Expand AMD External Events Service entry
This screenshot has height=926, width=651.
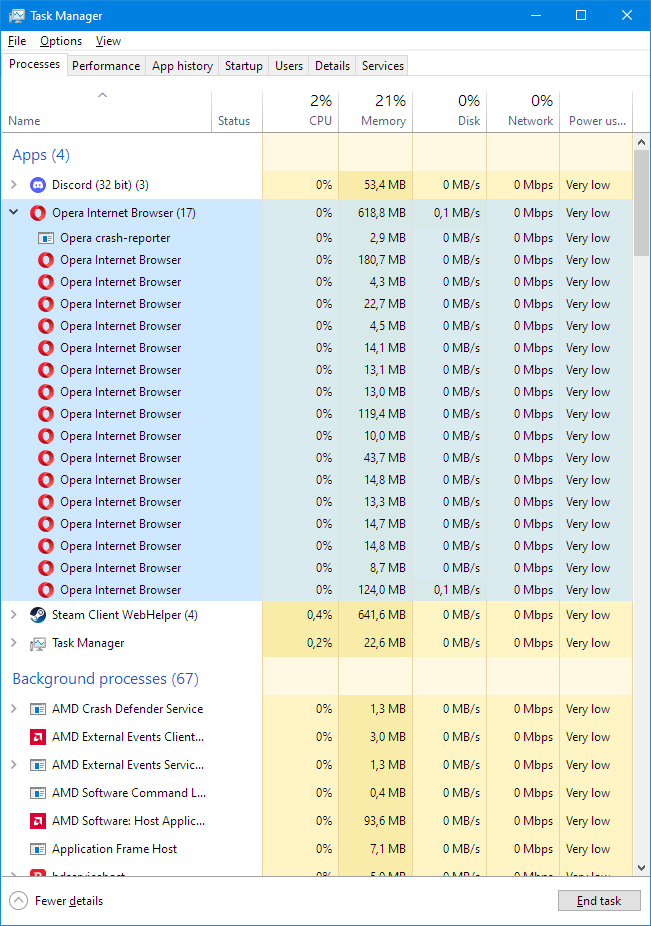pos(14,764)
